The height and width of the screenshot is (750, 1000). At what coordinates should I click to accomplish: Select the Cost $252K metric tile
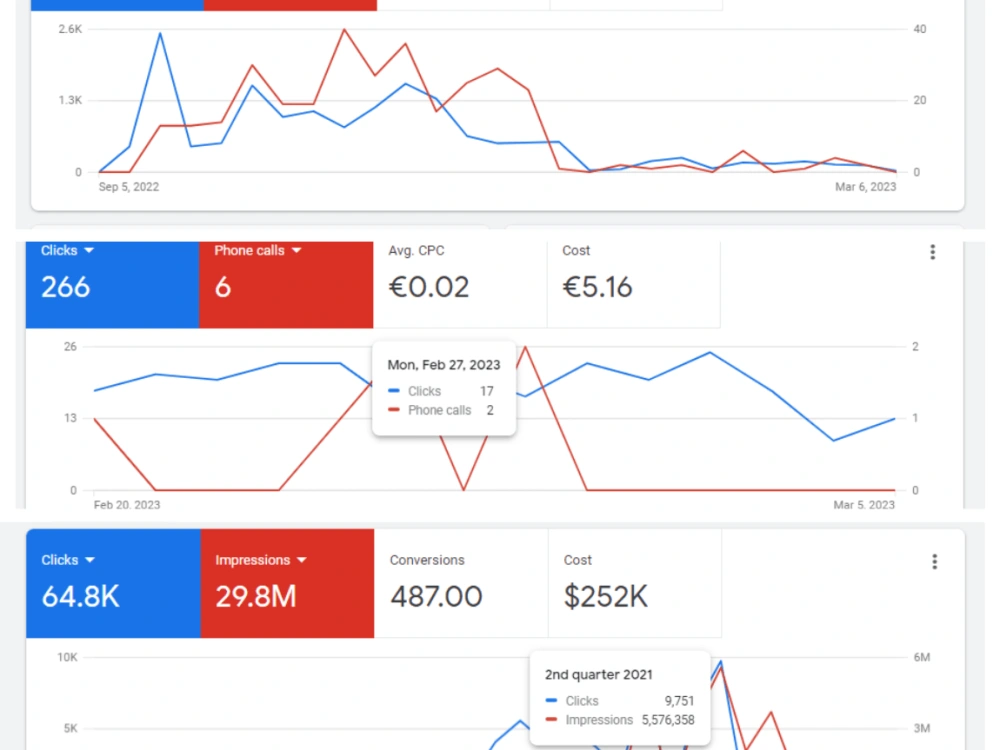(635, 583)
